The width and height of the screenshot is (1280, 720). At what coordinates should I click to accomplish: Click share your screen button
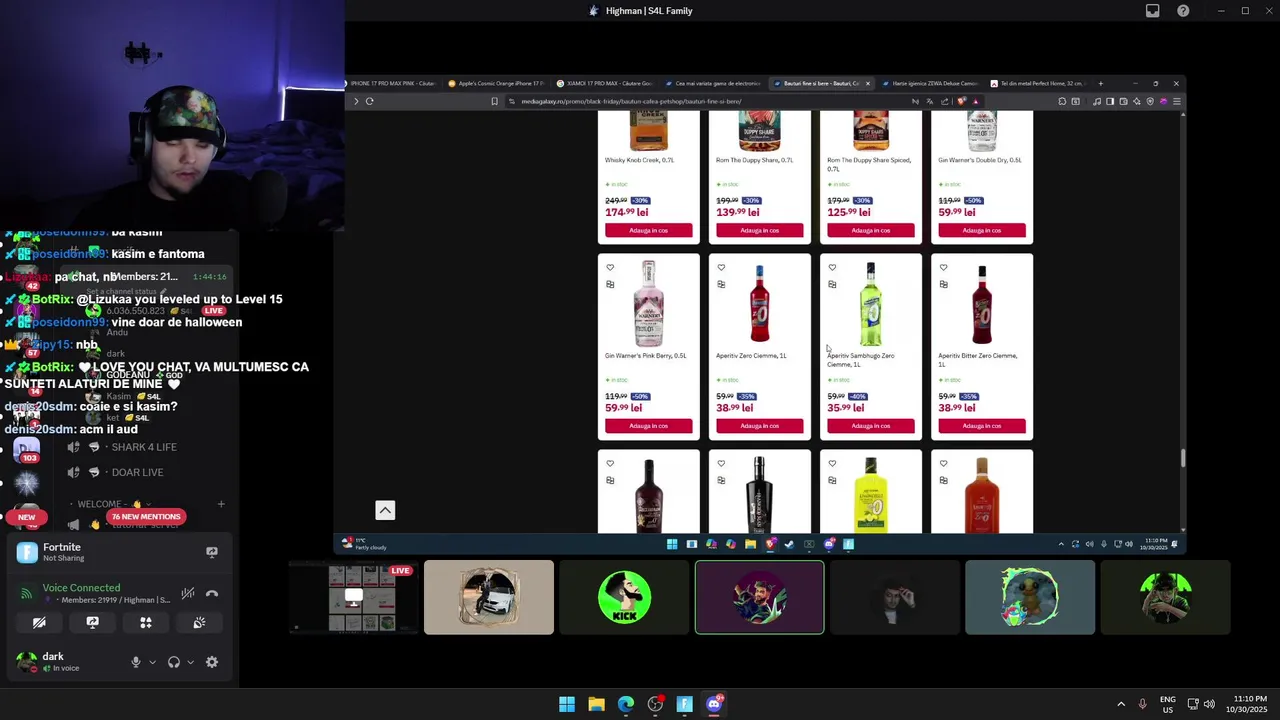point(92,622)
